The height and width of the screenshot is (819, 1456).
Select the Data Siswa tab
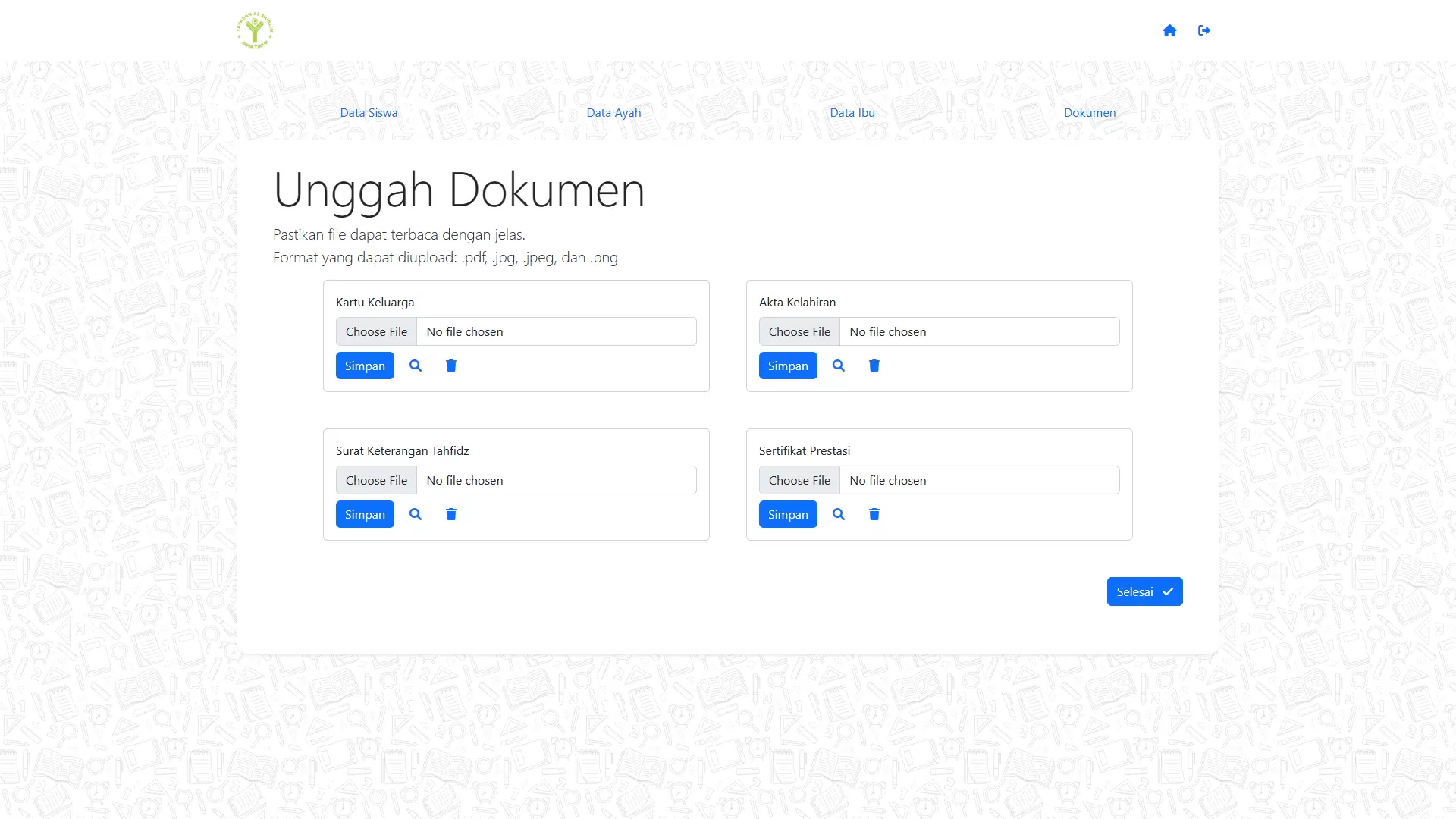pyautogui.click(x=368, y=112)
